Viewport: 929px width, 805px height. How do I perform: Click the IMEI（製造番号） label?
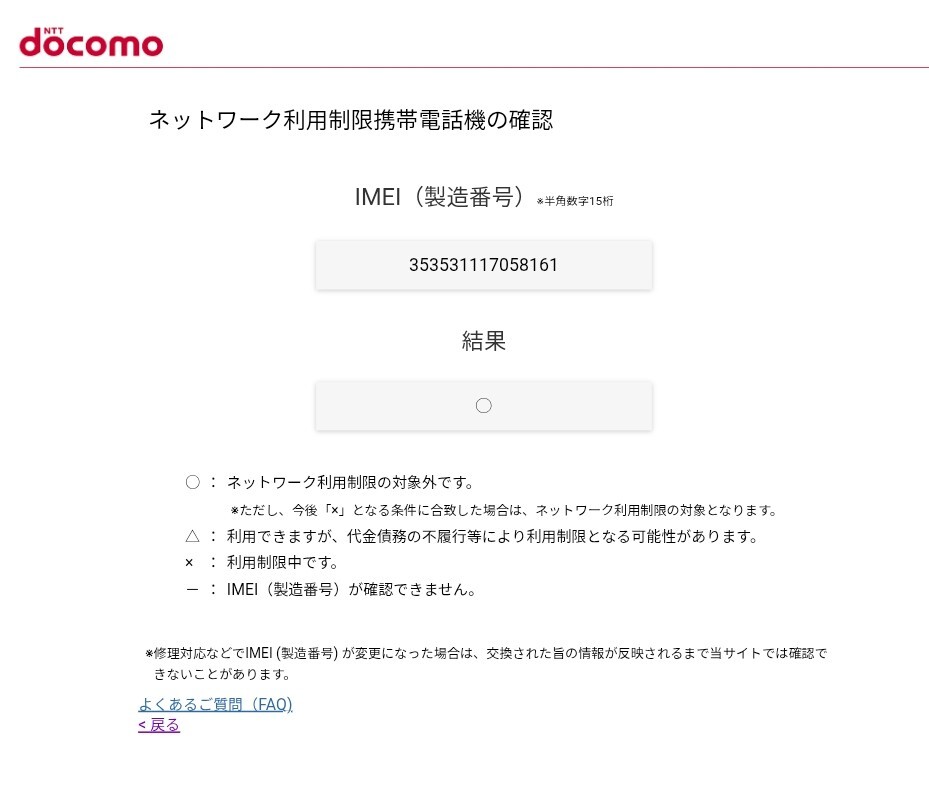(x=440, y=197)
